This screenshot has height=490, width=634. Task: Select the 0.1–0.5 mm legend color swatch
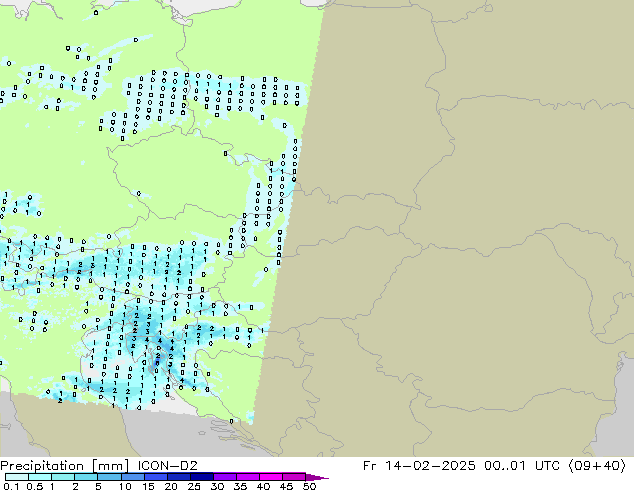[x=17, y=477]
